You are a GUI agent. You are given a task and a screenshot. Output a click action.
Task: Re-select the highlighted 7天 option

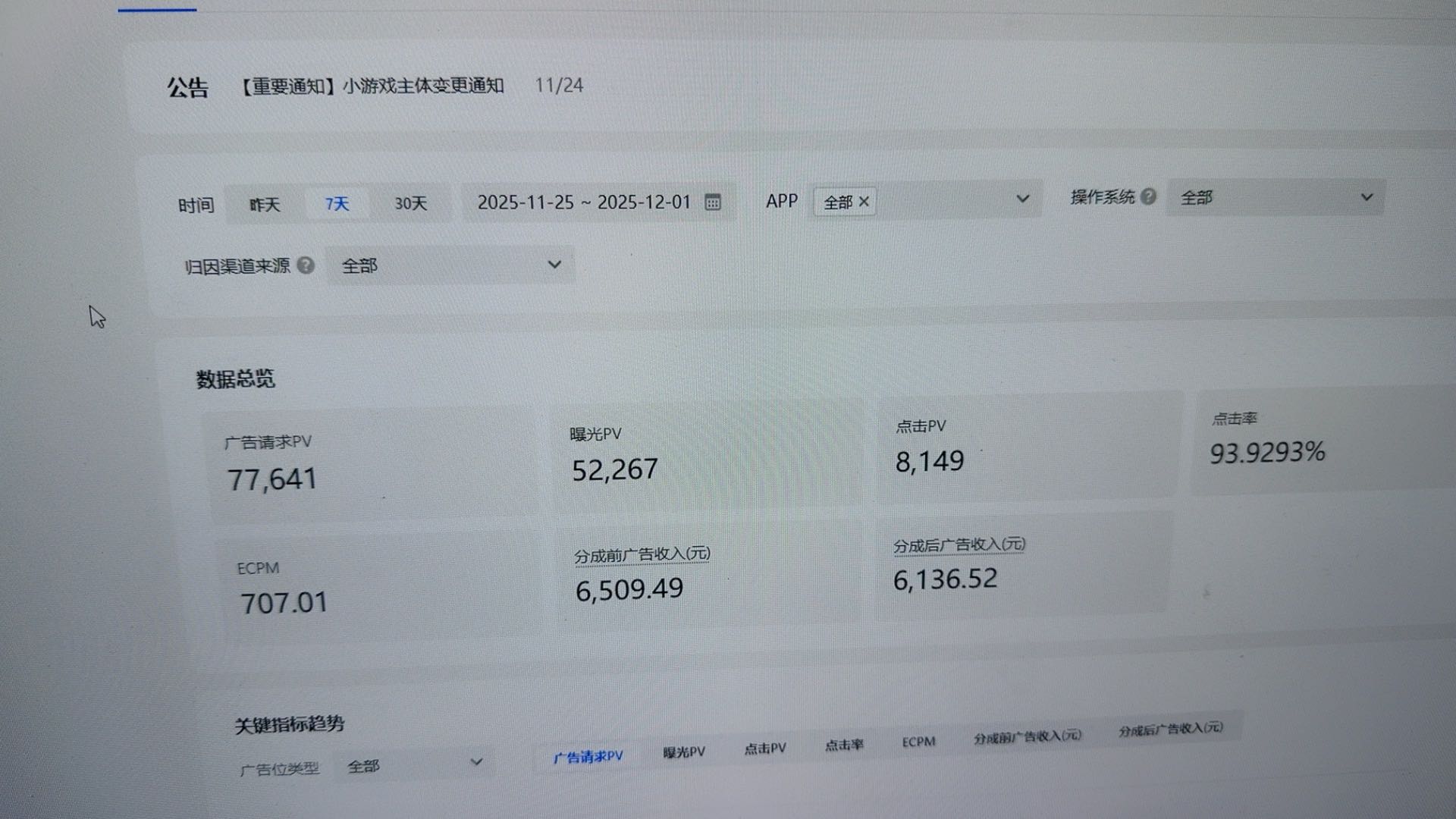[336, 204]
